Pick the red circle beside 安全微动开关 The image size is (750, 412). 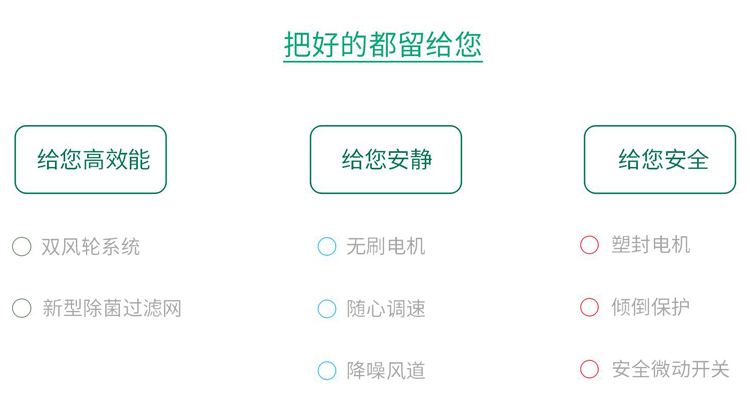point(590,369)
